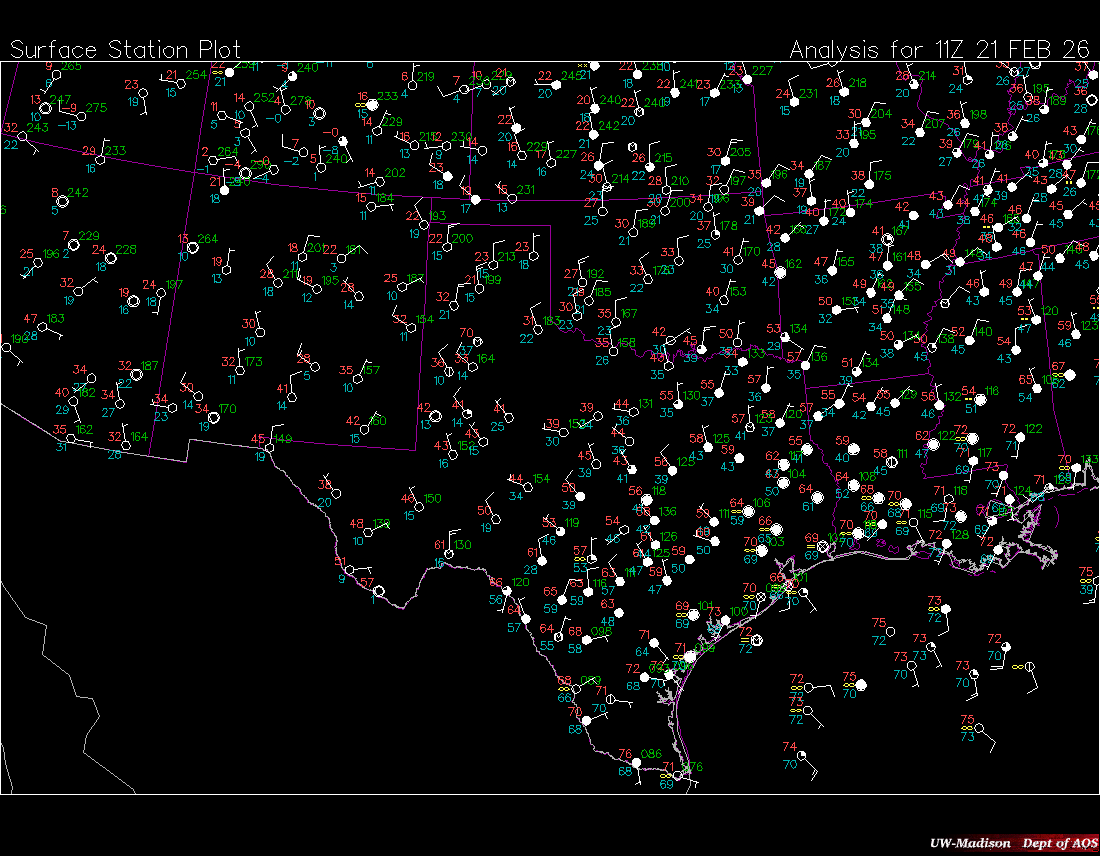Select station circle with temp 47, pressure 183
Viewport: 1100px width, 856px height.
[x=44, y=327]
